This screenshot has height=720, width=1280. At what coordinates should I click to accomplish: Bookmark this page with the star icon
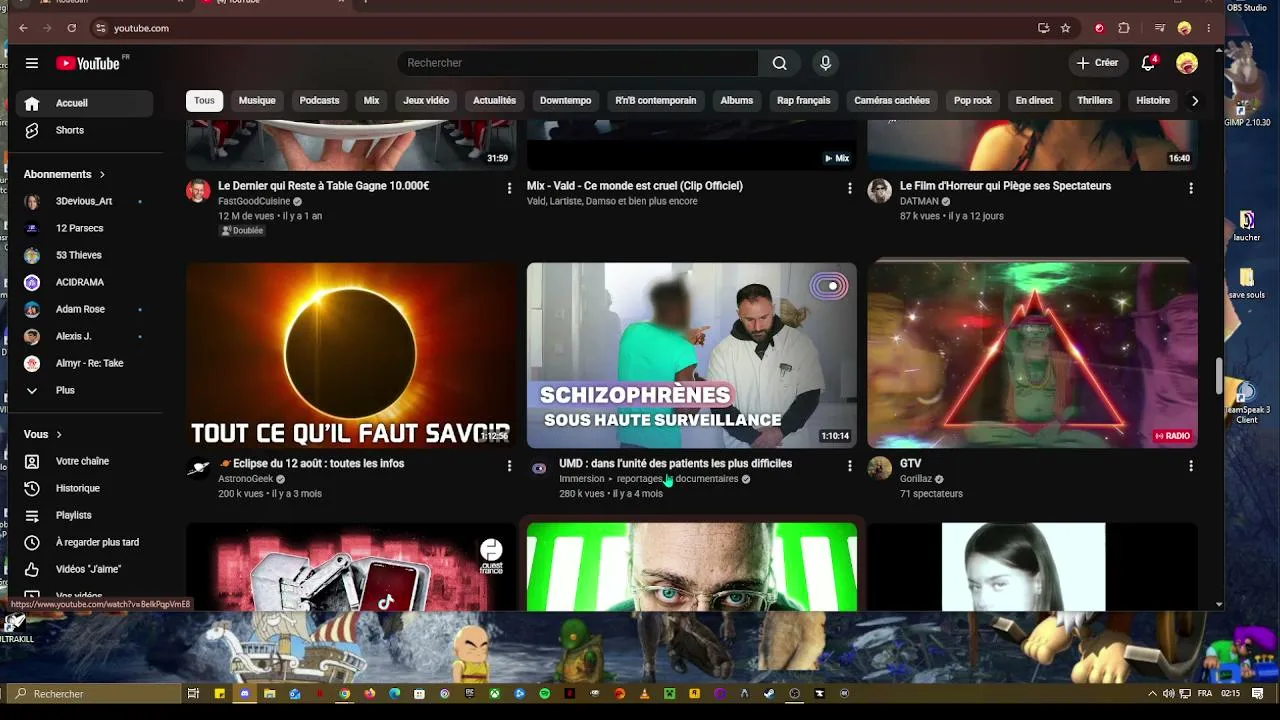1065,28
